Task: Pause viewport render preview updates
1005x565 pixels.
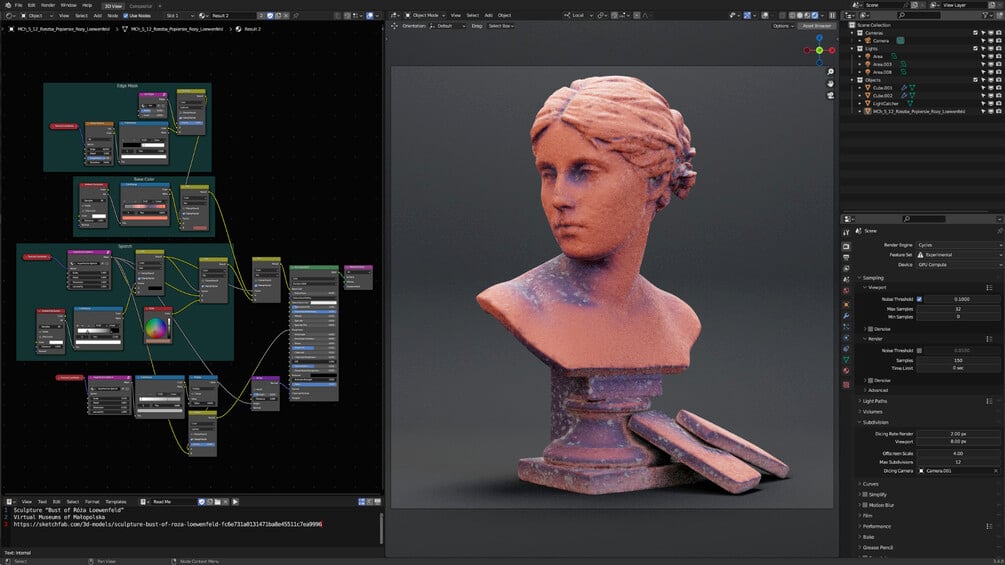Action: (833, 15)
